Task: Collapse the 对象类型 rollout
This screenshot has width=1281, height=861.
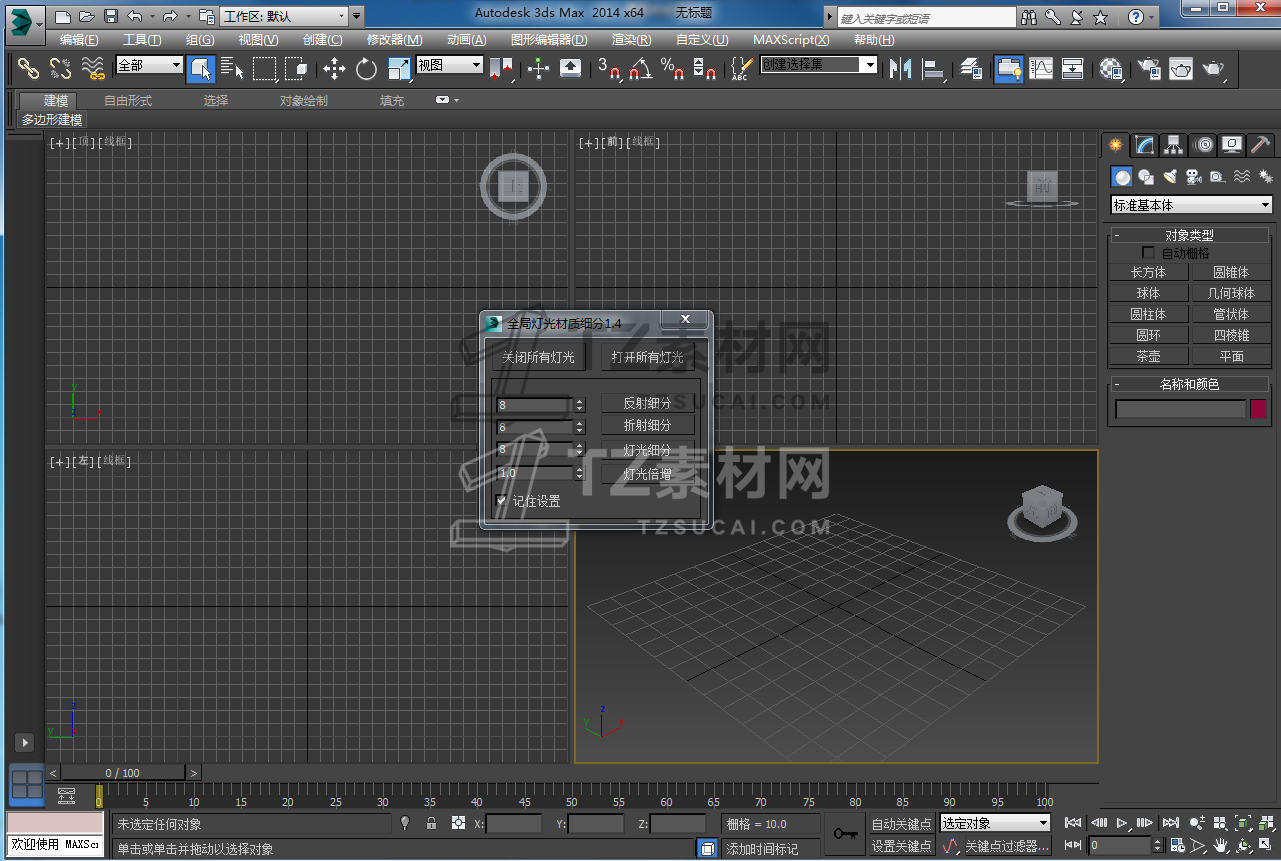Action: coord(1189,235)
